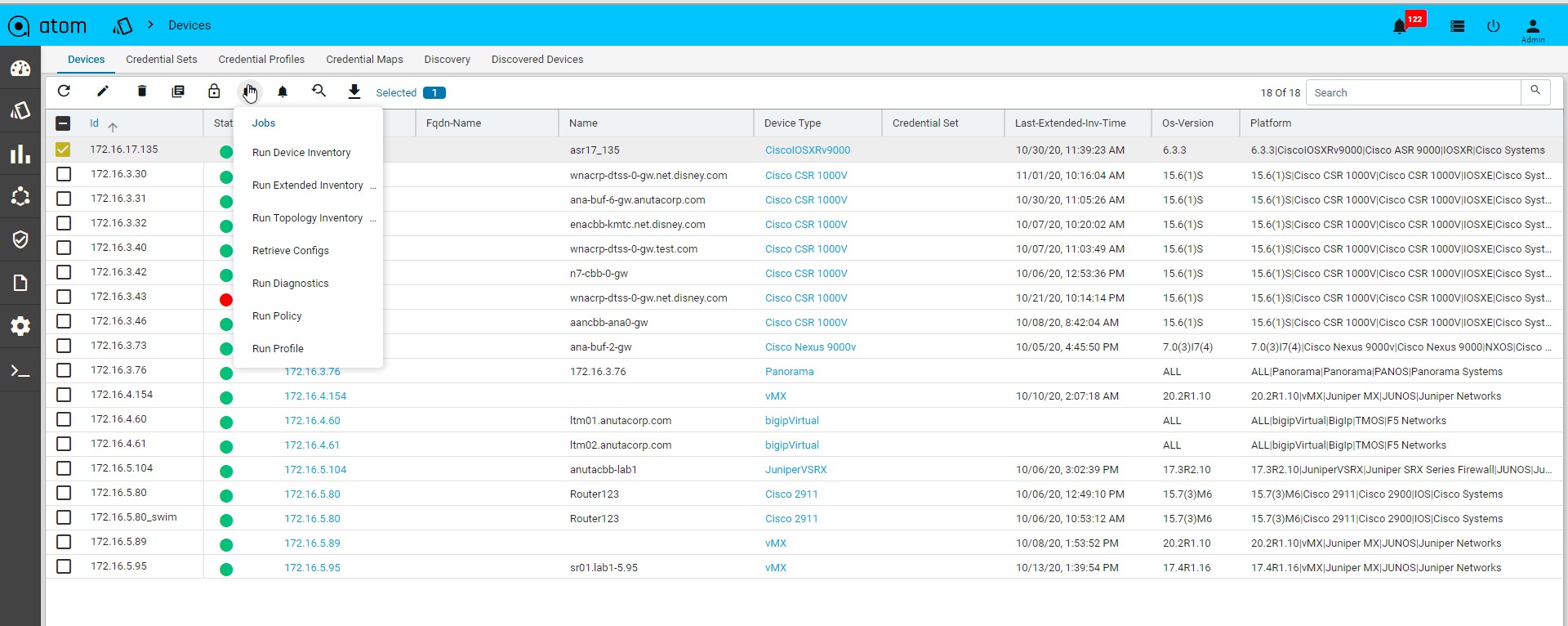Select Run Profile from Jobs menu
The height and width of the screenshot is (626, 1568).
pyautogui.click(x=308, y=349)
